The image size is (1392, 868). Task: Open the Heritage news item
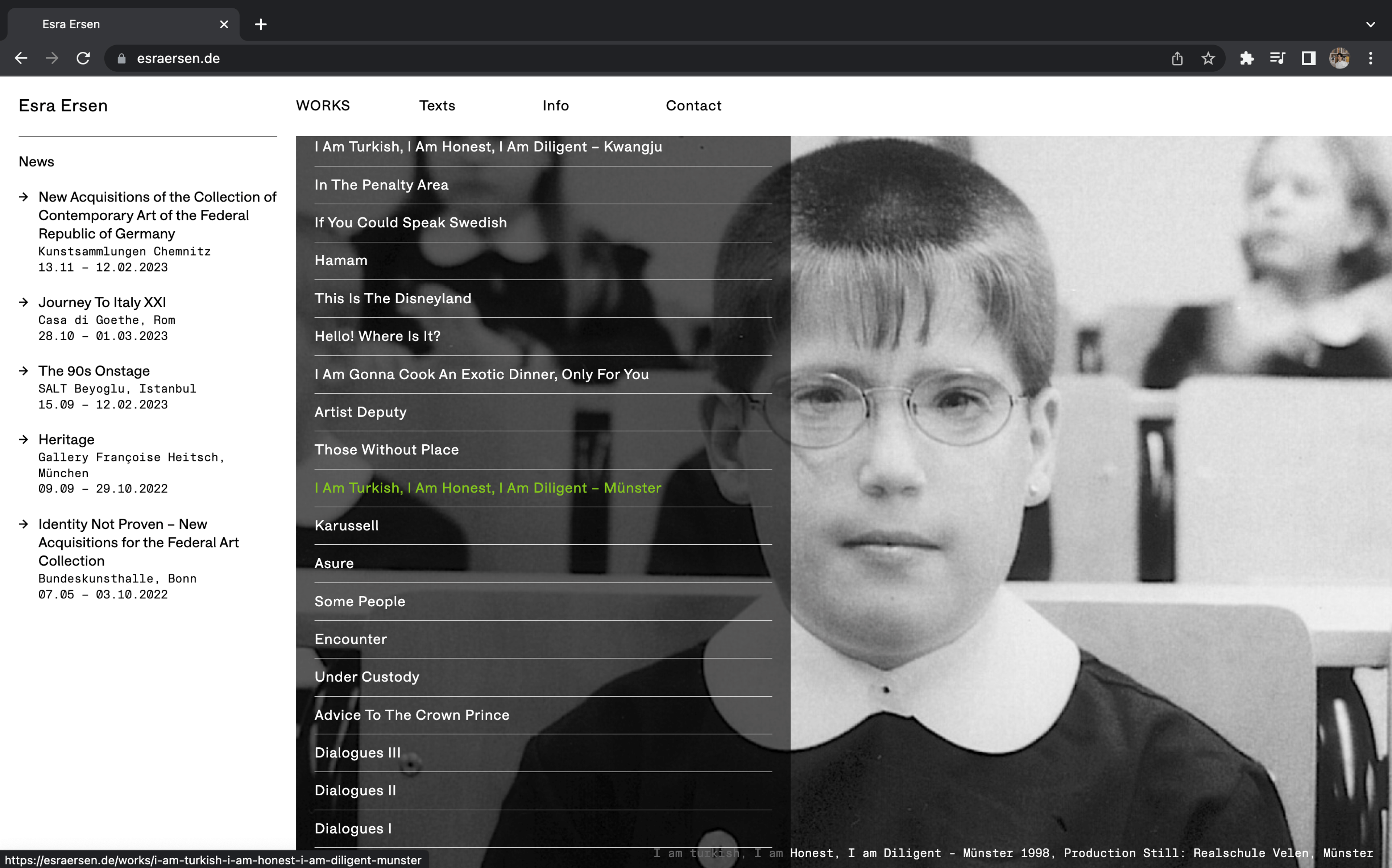(67, 439)
